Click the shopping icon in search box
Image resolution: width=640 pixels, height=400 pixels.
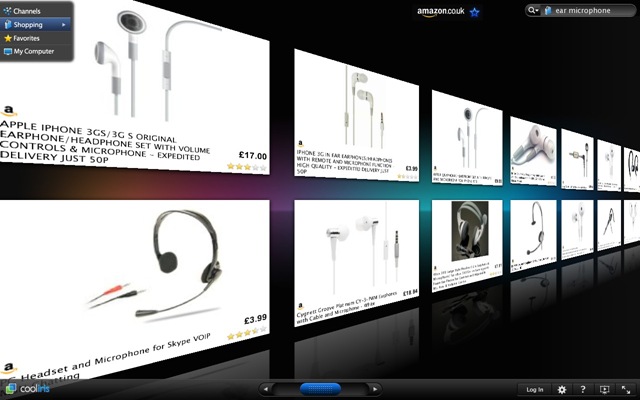click(x=548, y=11)
